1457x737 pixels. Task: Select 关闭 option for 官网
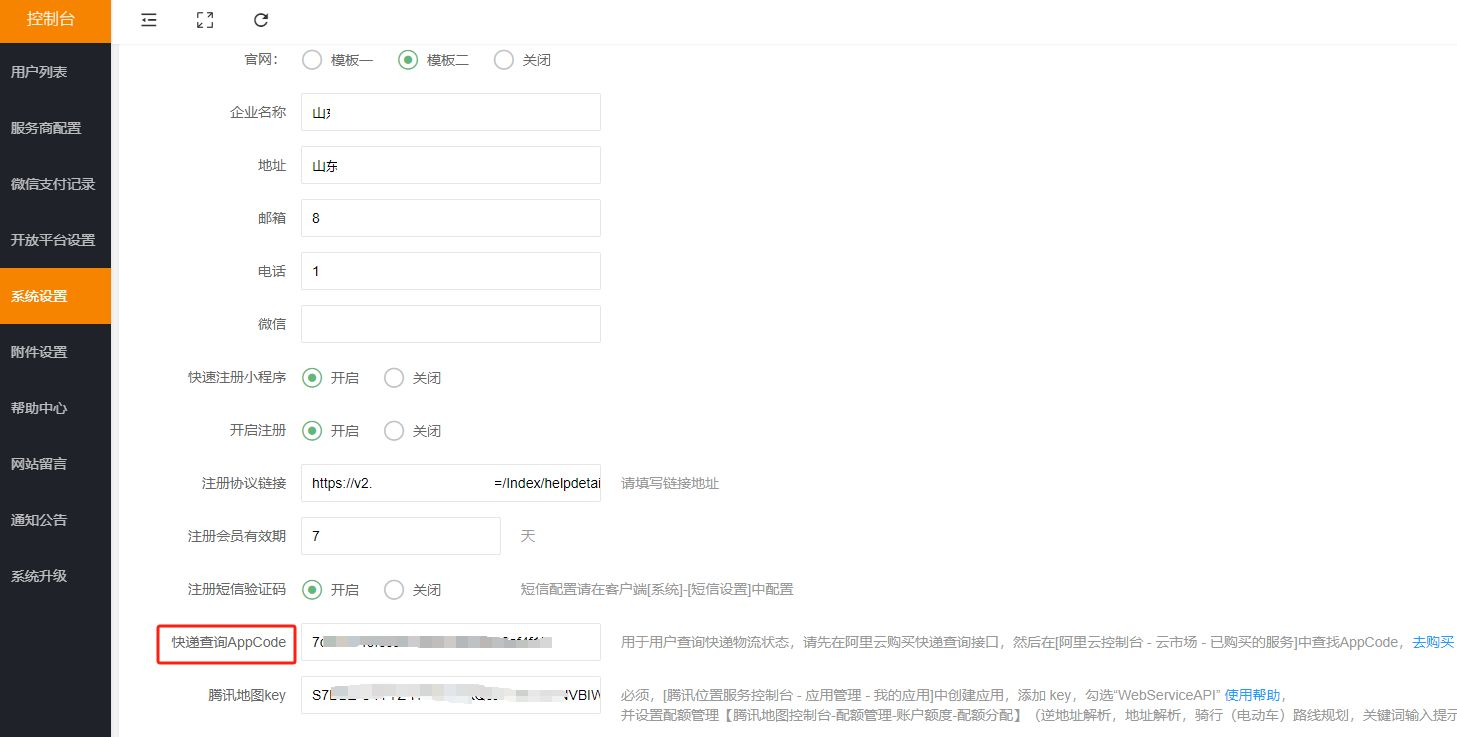point(504,60)
